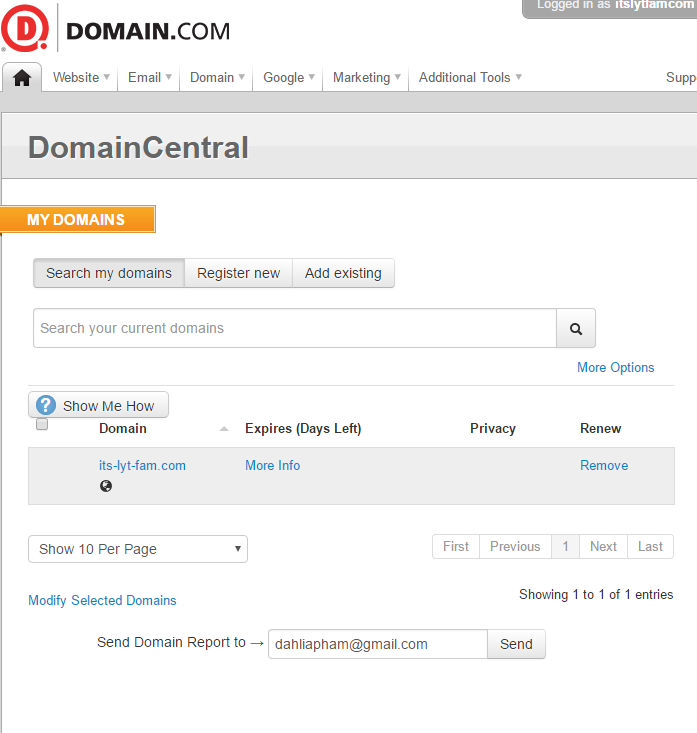Go to the home icon tab

point(22,78)
